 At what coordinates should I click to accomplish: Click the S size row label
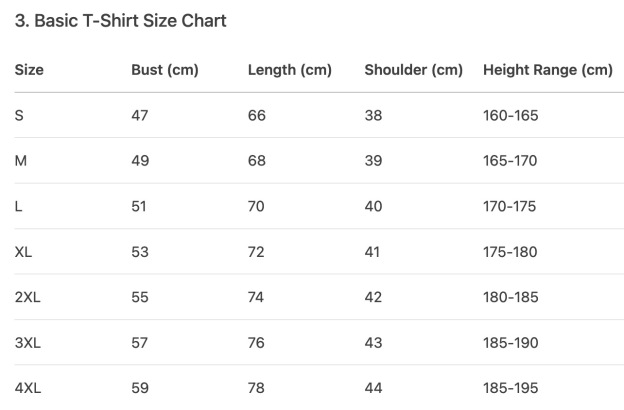[19, 116]
